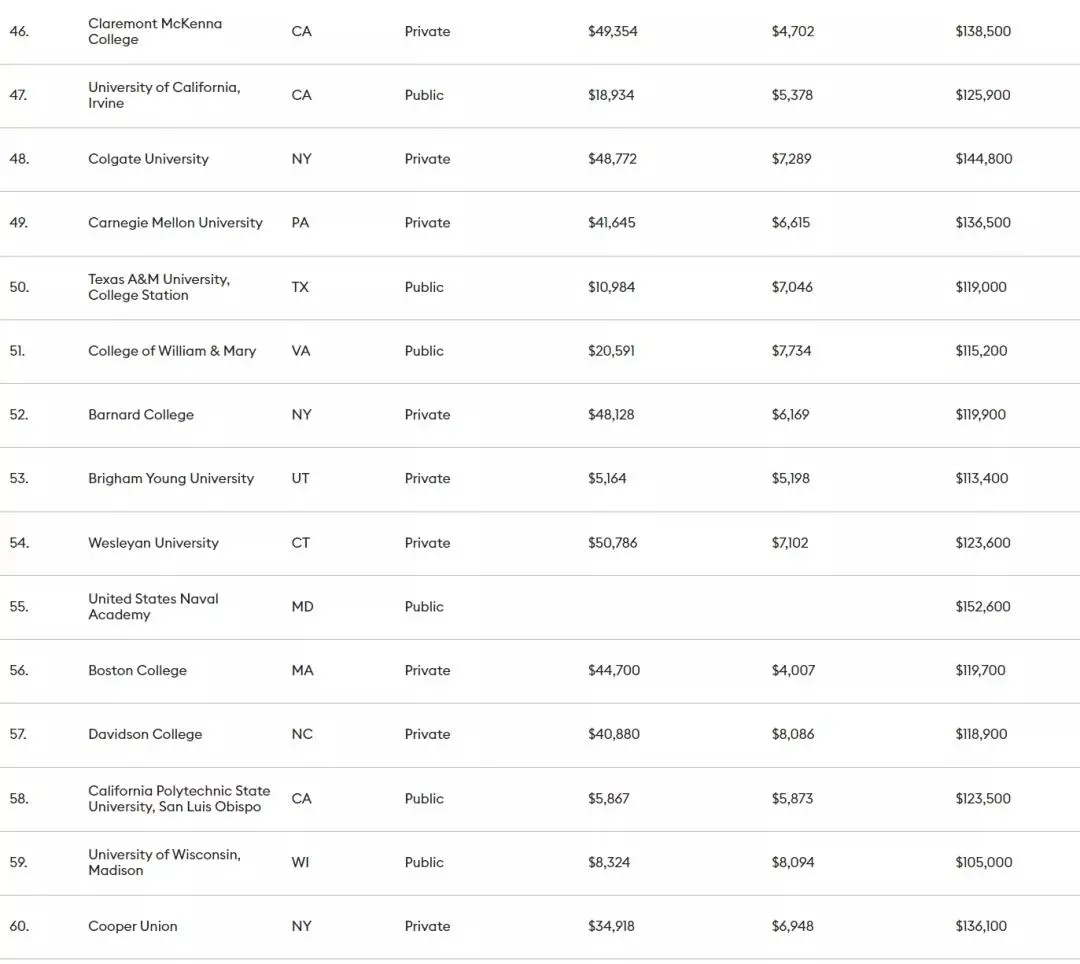Click United States Naval Academy
The width and height of the screenshot is (1080, 964).
(153, 607)
